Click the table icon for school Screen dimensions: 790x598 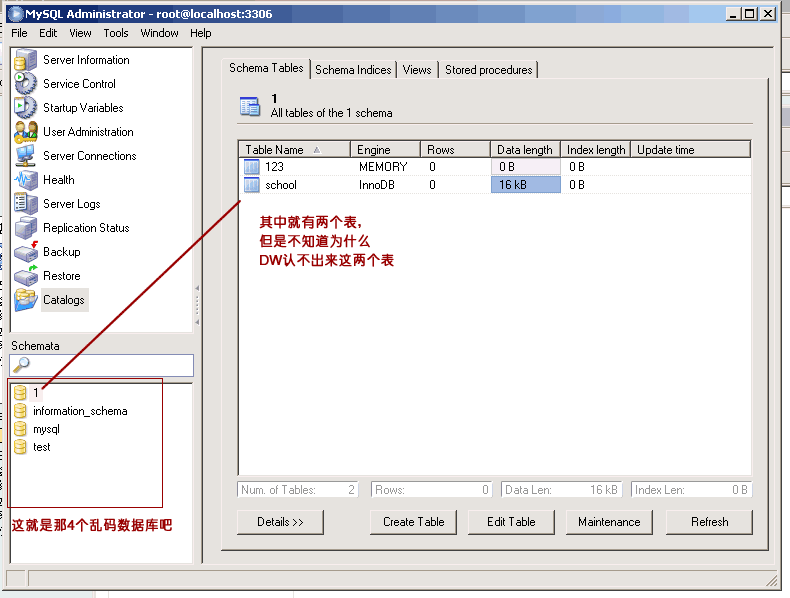point(251,185)
